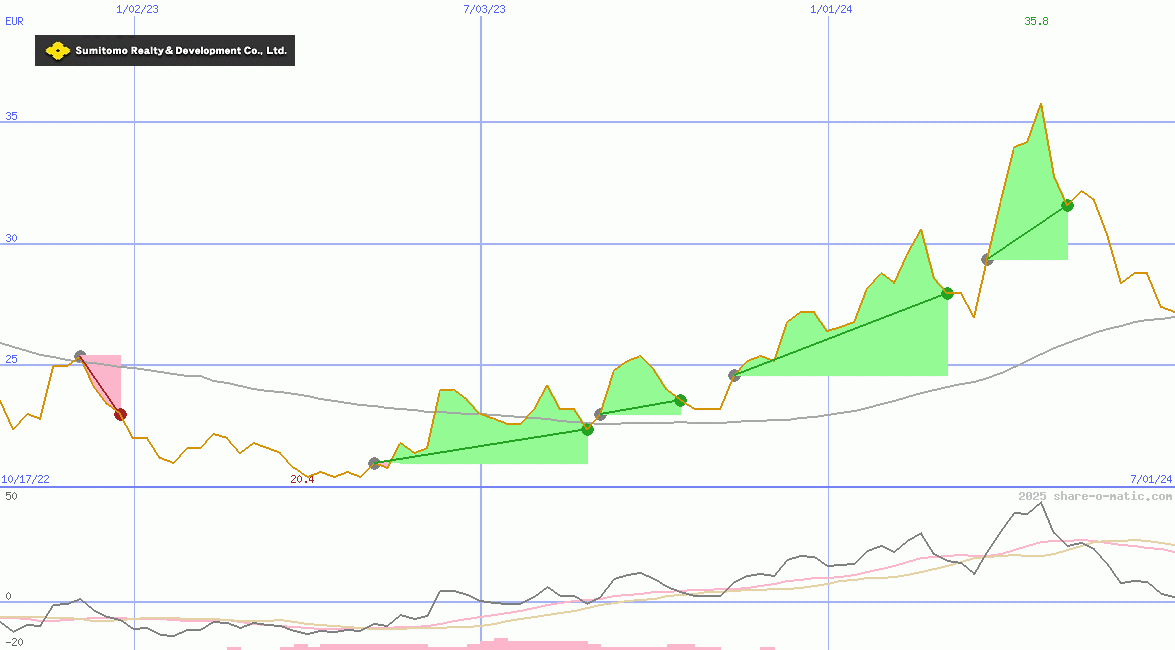Viewport: 1175px width, 650px height.
Task: Select grey entry marker of third green trade
Action: pos(734,375)
